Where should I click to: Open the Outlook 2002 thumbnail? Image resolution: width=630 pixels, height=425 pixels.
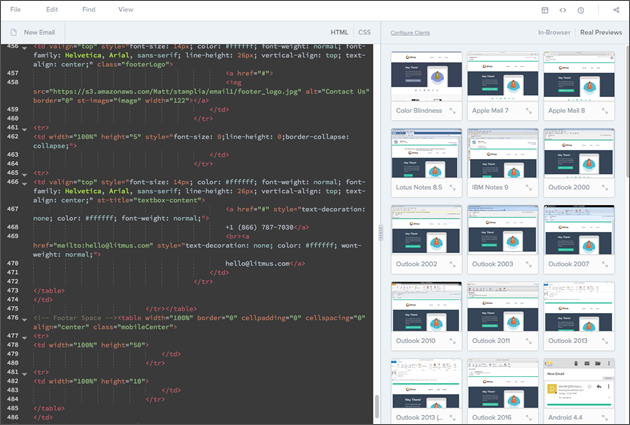(x=426, y=230)
